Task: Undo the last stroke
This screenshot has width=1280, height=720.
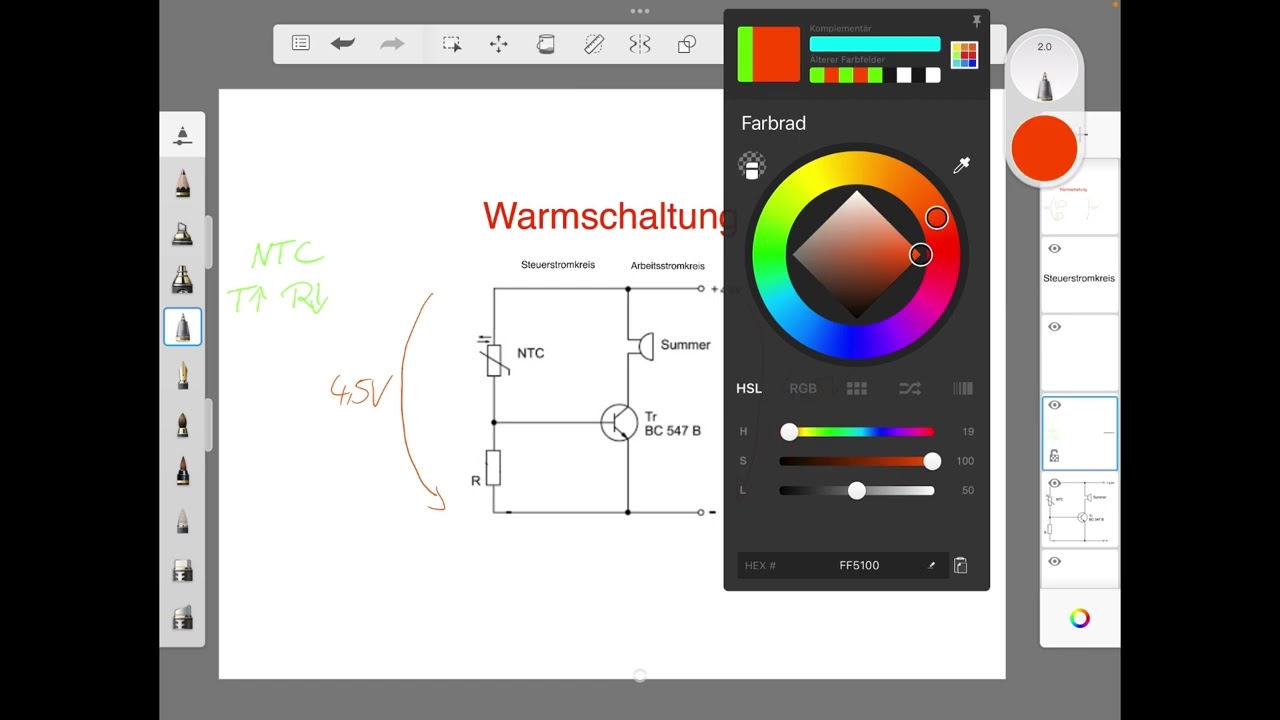Action: 343,43
